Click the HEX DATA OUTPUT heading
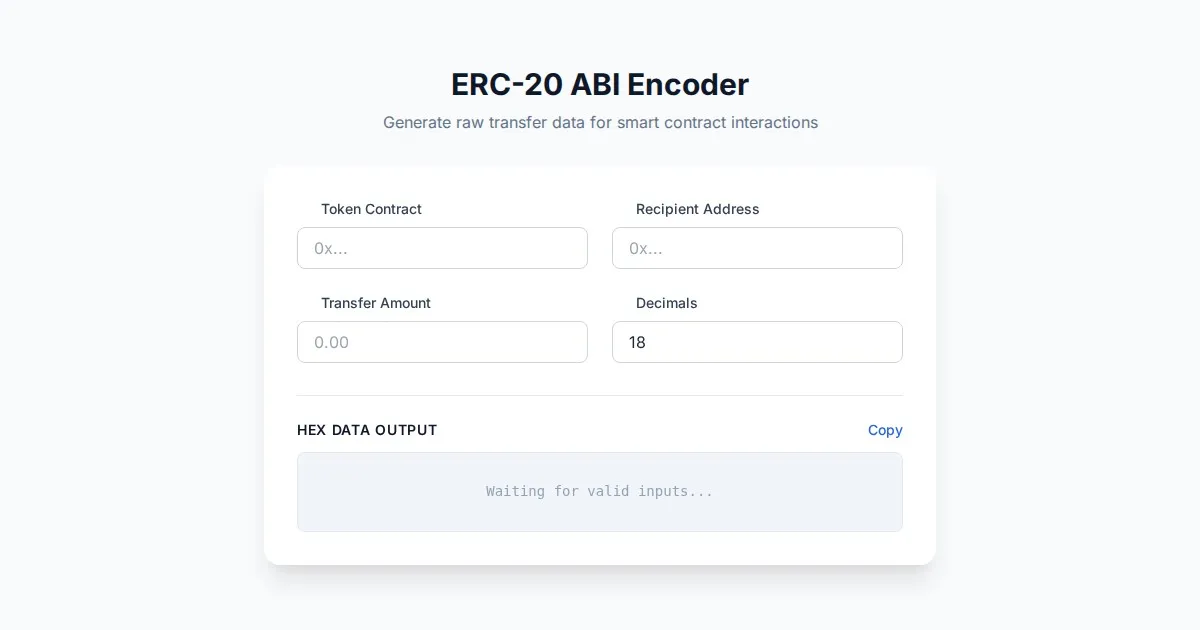Image resolution: width=1200 pixels, height=630 pixels. click(x=367, y=430)
